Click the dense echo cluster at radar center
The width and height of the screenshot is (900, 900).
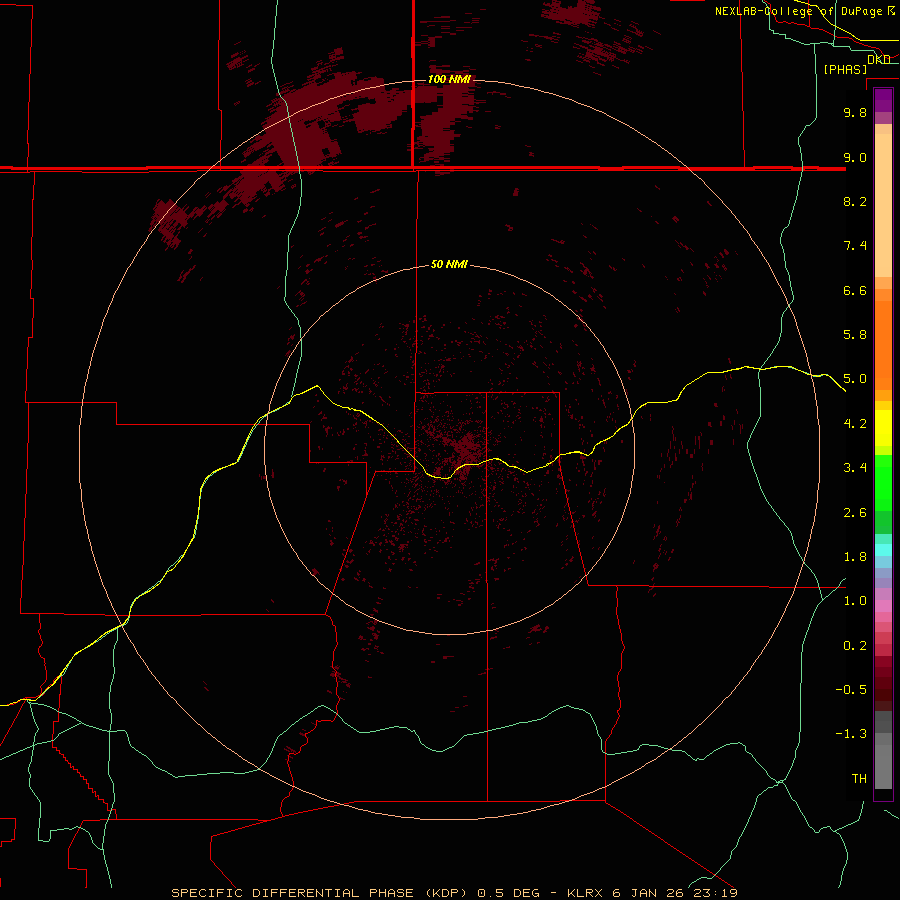(x=466, y=447)
